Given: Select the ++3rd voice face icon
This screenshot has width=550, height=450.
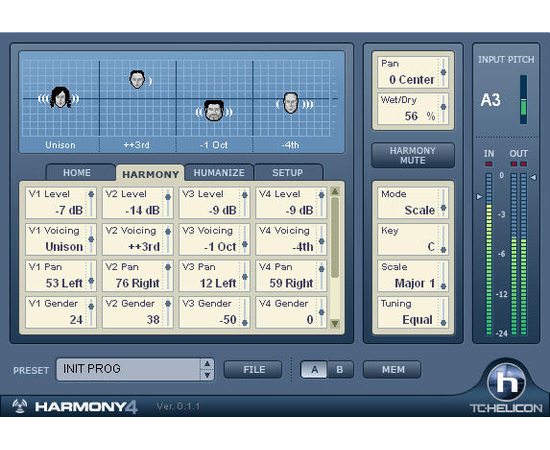Looking at the screenshot, I should click(x=137, y=80).
